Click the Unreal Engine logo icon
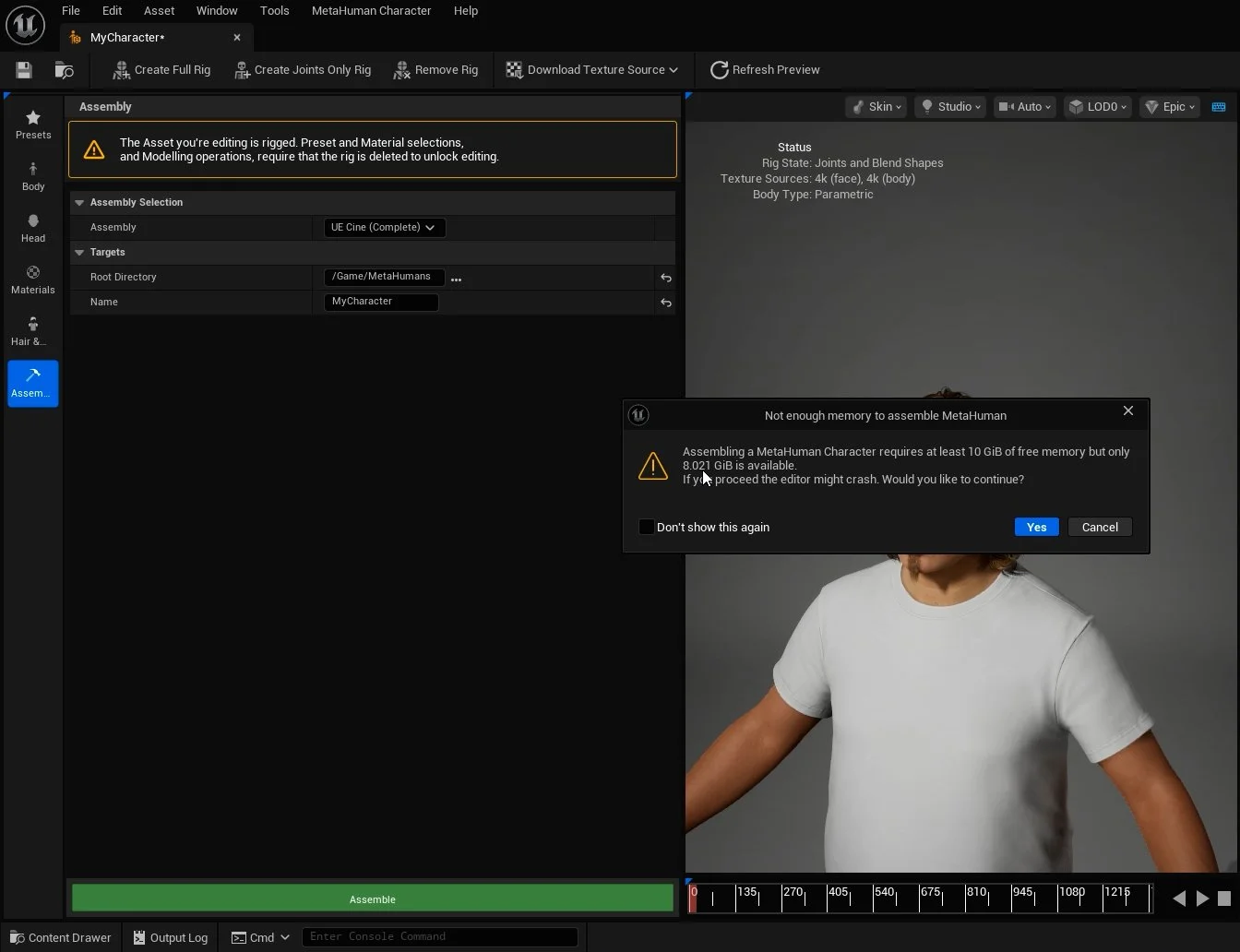The height and width of the screenshot is (952, 1240). (25, 25)
